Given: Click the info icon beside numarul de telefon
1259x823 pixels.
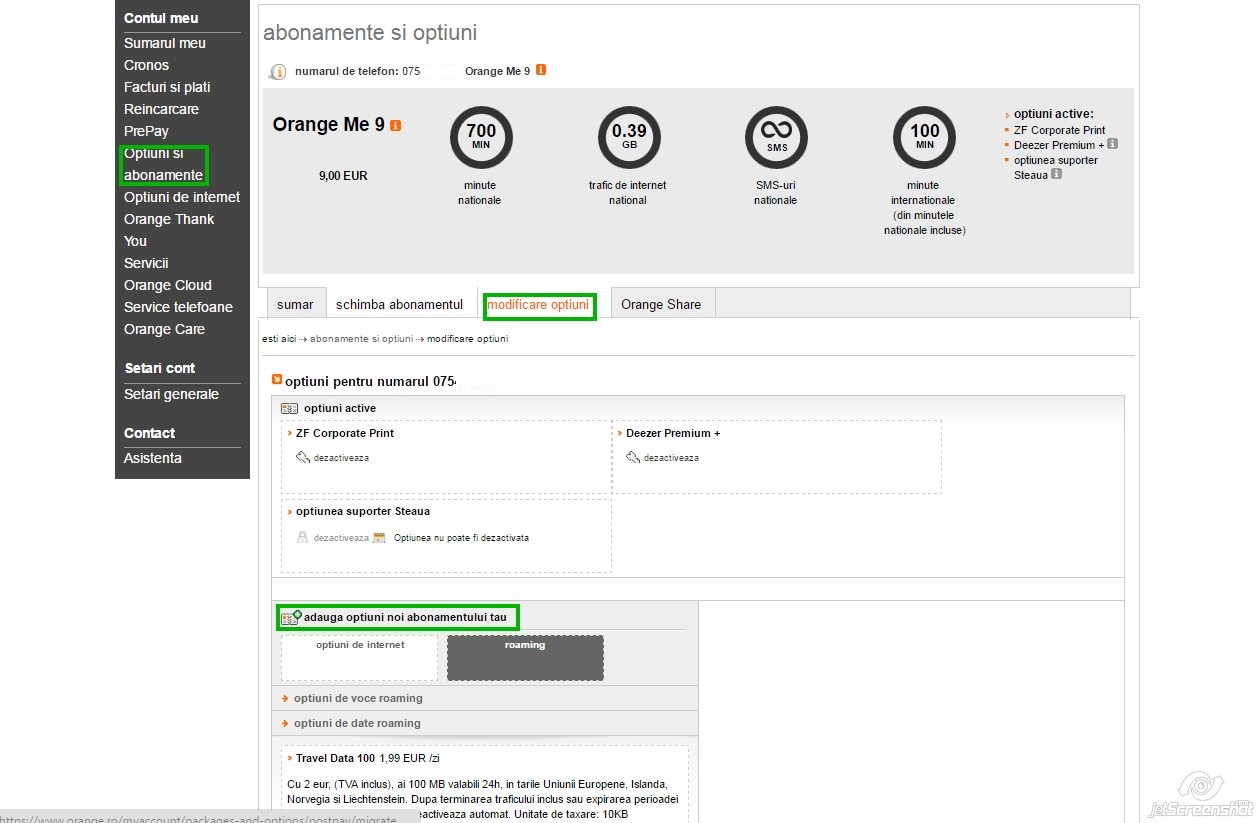Looking at the screenshot, I should click(278, 72).
